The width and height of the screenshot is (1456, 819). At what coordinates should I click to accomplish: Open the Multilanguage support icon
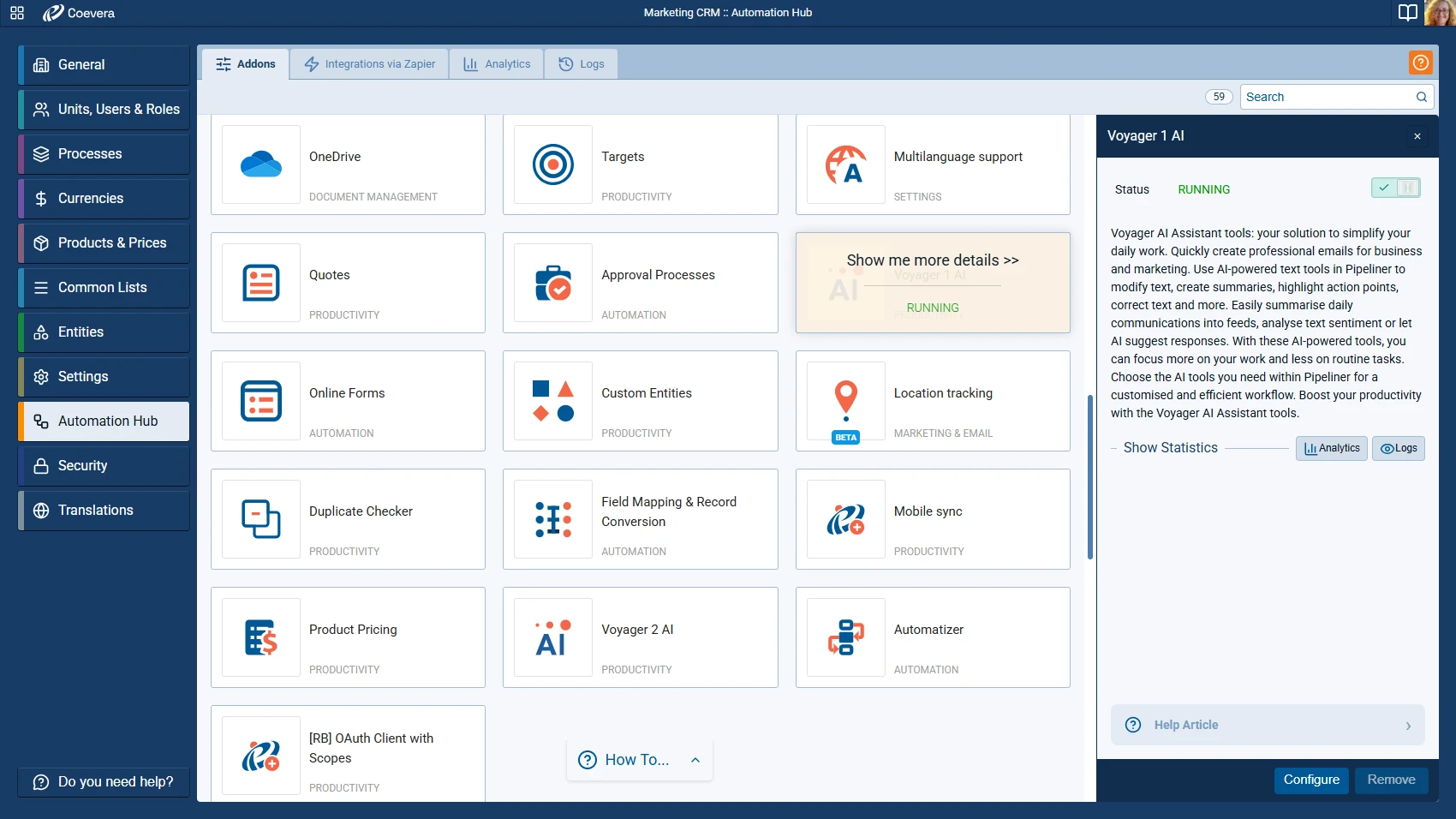point(846,164)
